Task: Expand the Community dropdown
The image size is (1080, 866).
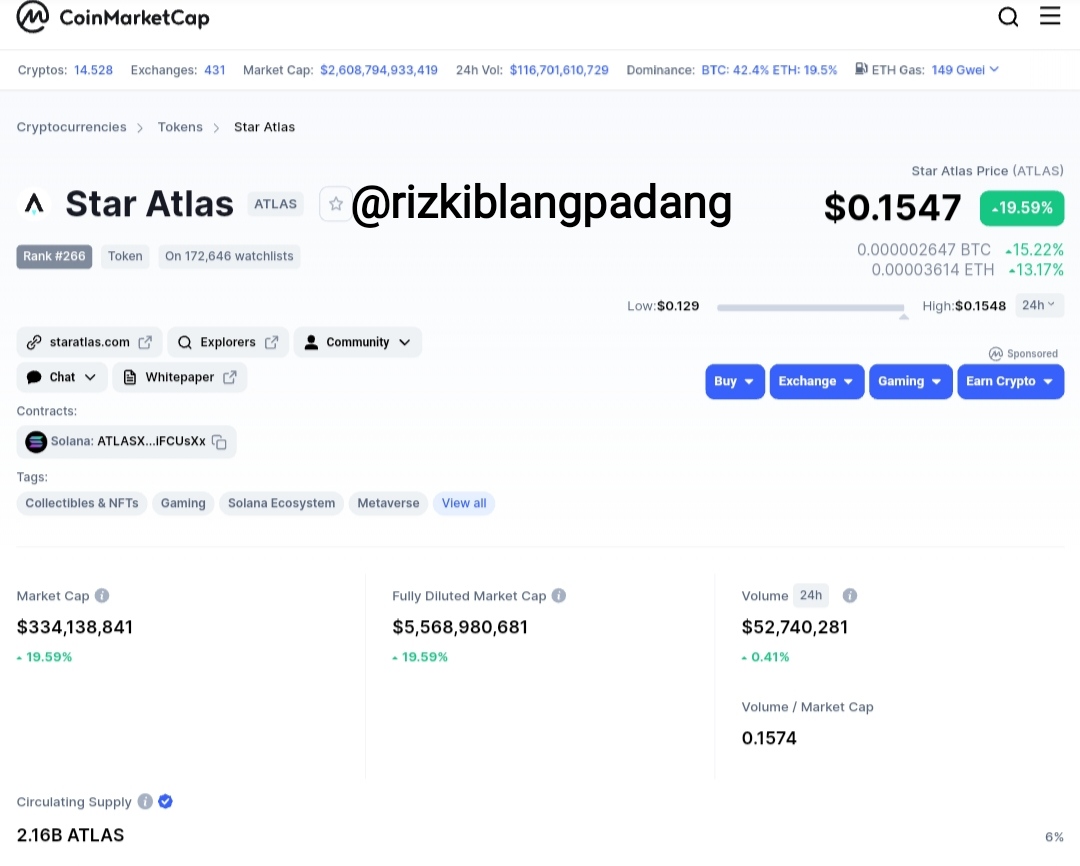Action: (x=357, y=342)
